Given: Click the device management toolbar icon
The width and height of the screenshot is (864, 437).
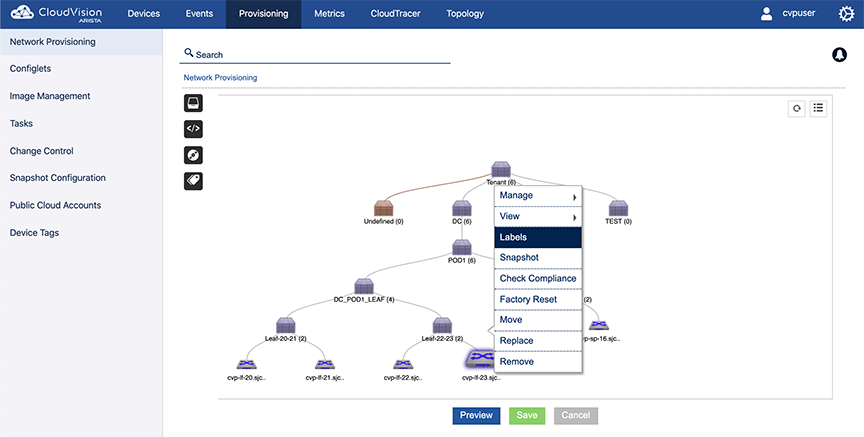Looking at the screenshot, I should 193,103.
